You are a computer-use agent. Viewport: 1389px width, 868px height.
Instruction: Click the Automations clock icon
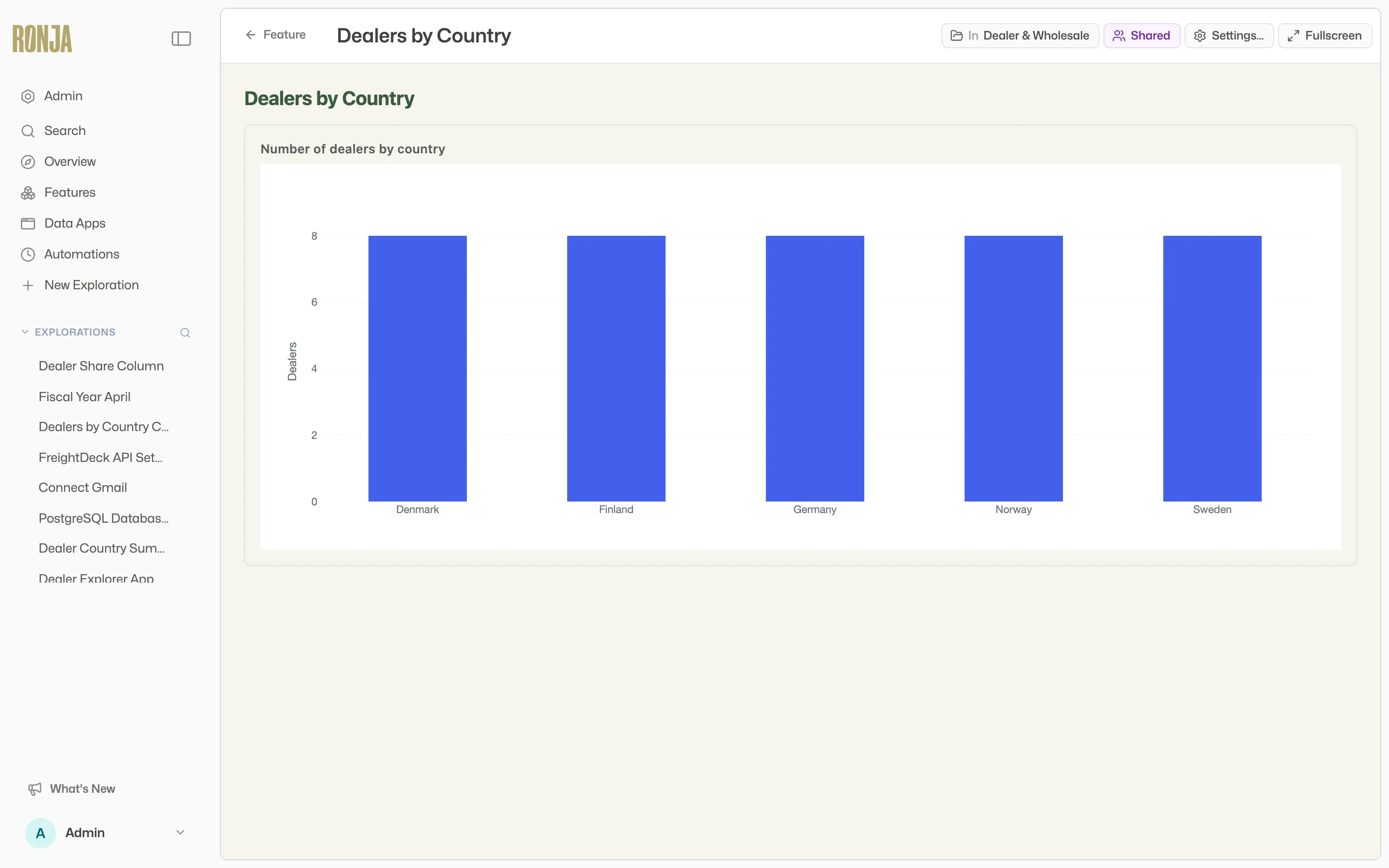(27, 254)
